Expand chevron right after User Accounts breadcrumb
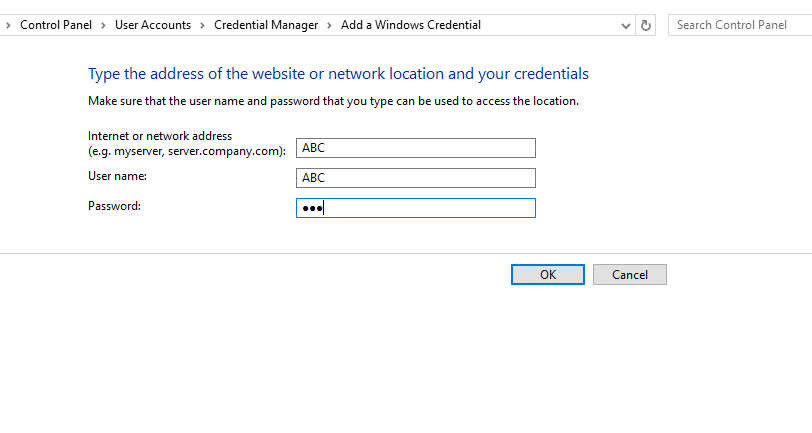This screenshot has width=812, height=433. pyautogui.click(x=202, y=25)
